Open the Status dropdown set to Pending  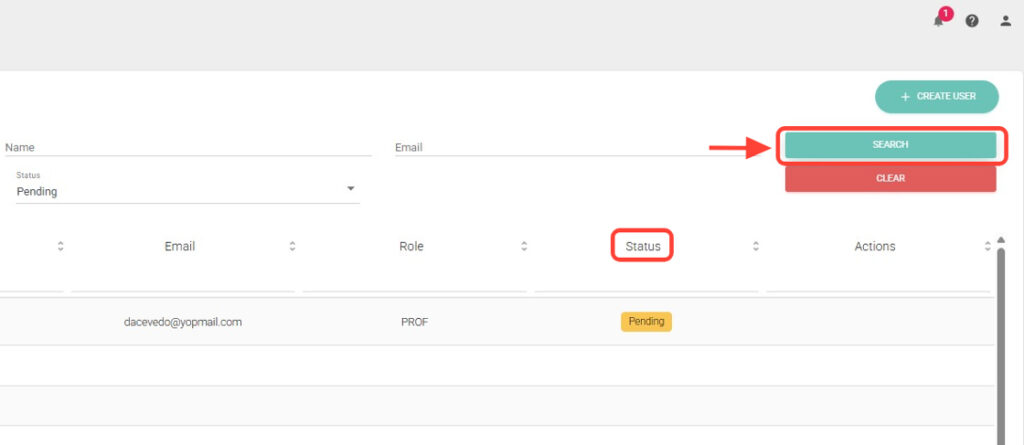(x=187, y=191)
